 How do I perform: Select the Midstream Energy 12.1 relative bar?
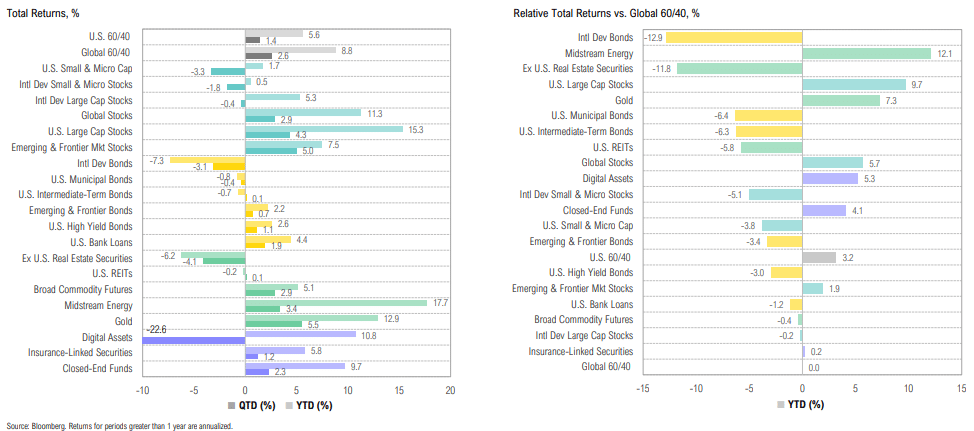867,53
